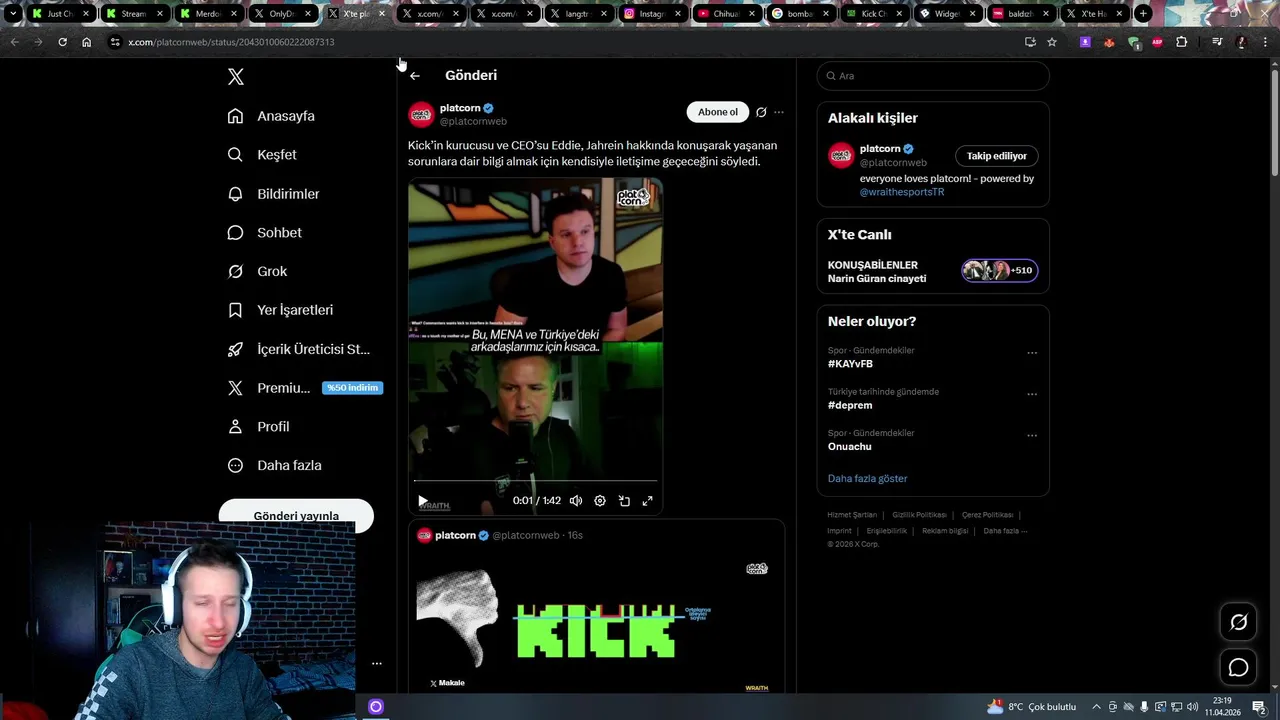The width and height of the screenshot is (1280, 720).
Task: Click the @platcornweb handle under the post author
Action: pos(473,122)
